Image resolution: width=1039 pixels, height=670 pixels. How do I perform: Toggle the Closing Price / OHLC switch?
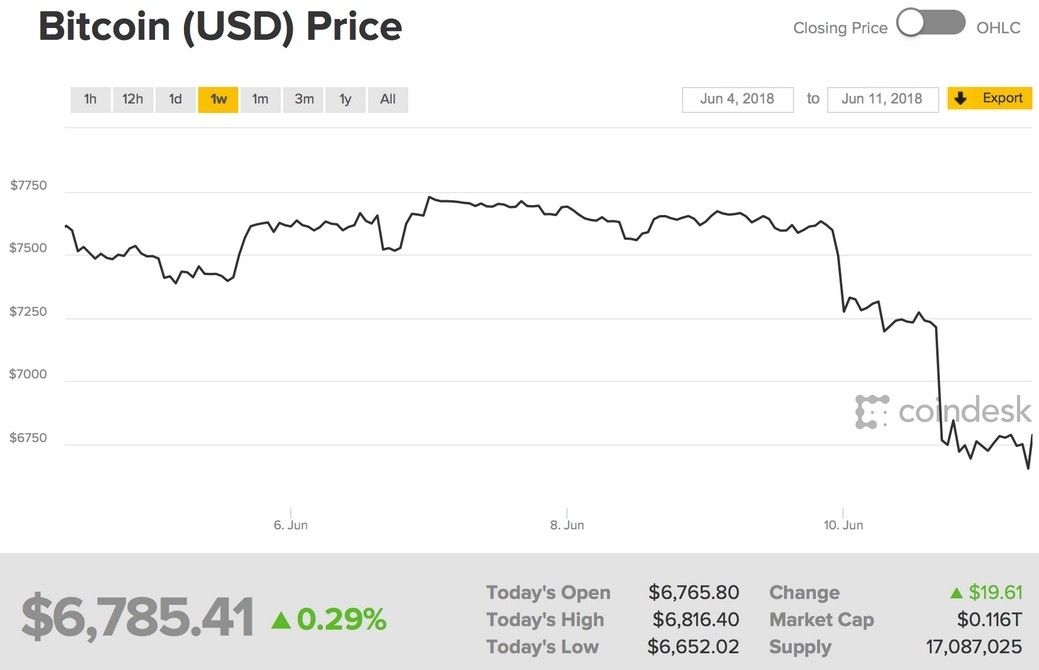point(930,24)
